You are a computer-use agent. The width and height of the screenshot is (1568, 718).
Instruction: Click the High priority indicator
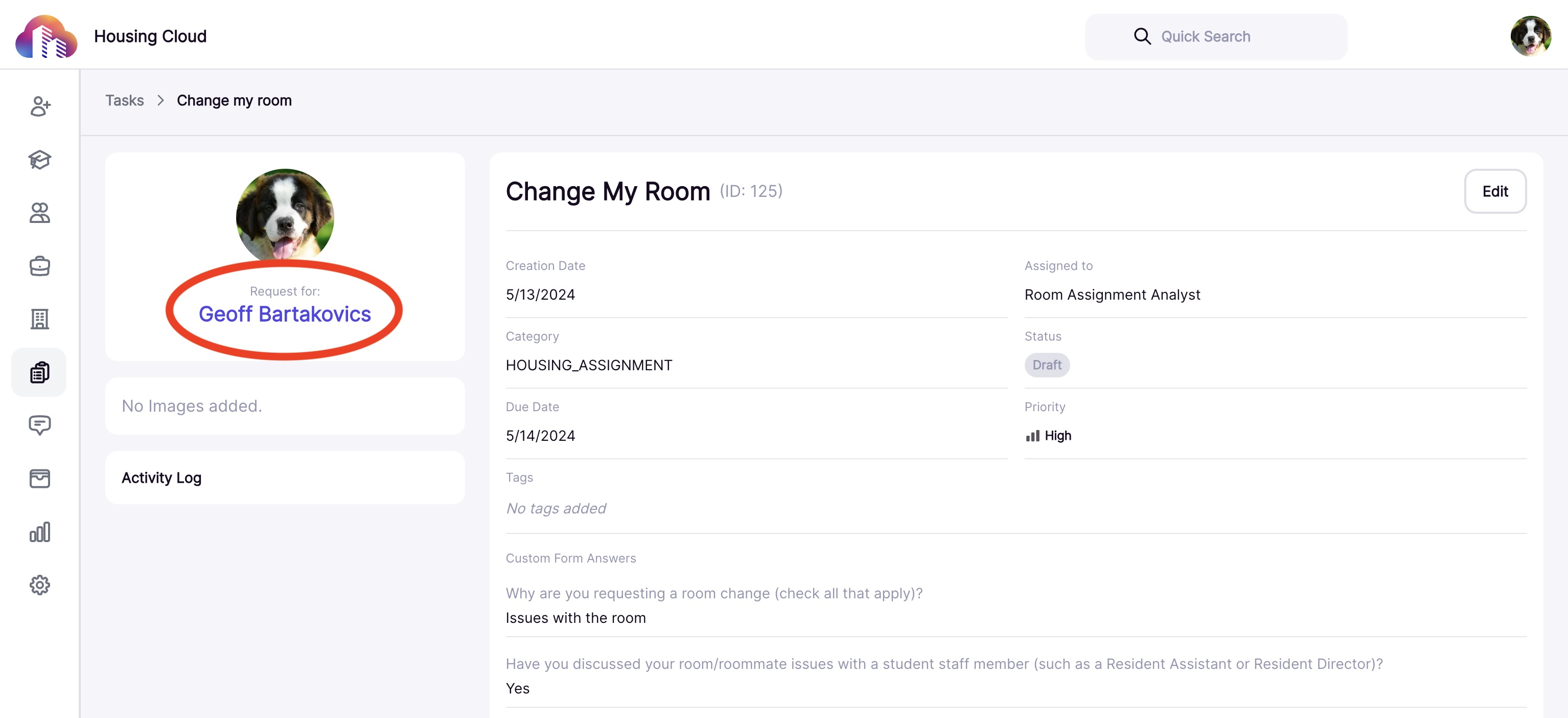[1048, 435]
